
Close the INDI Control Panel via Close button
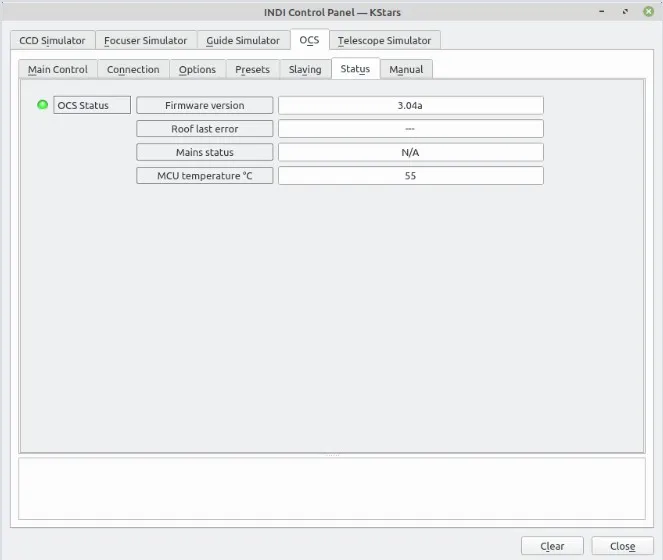pyautogui.click(x=622, y=546)
